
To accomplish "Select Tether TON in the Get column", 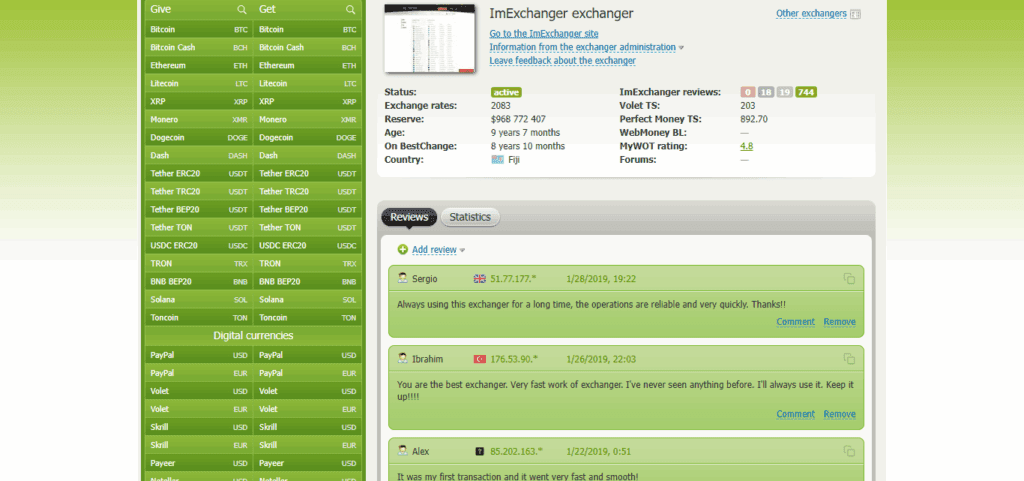I will tap(307, 227).
